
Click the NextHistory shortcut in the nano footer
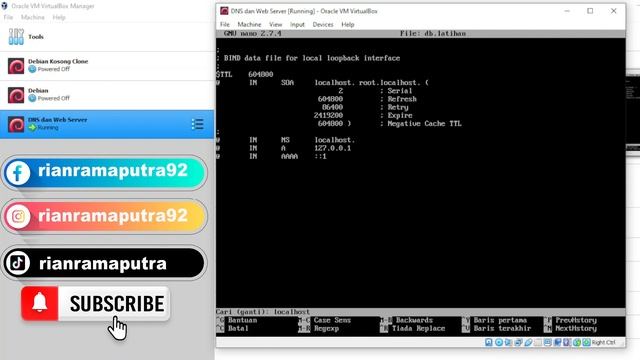tap(570, 329)
